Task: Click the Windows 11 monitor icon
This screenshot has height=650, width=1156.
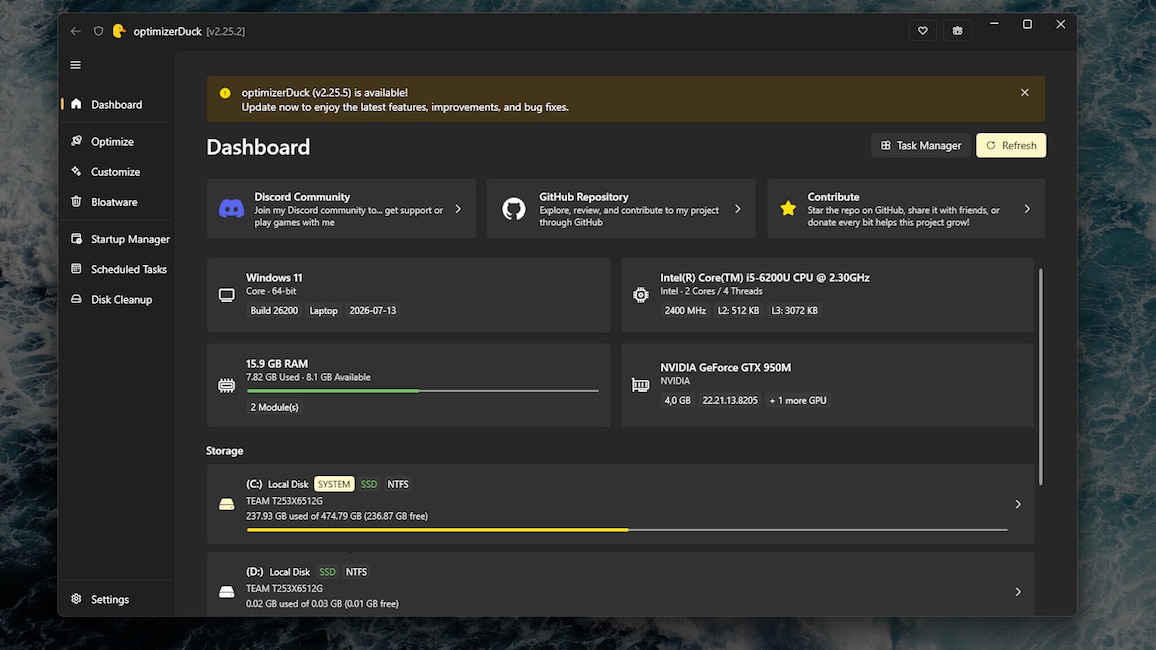Action: tap(226, 295)
